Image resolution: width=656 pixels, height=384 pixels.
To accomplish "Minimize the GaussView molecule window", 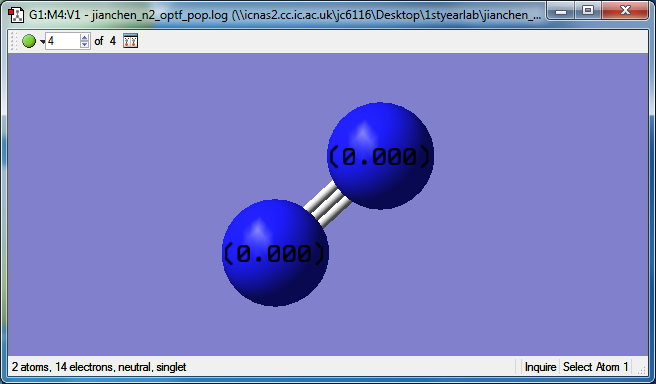I will [561, 10].
